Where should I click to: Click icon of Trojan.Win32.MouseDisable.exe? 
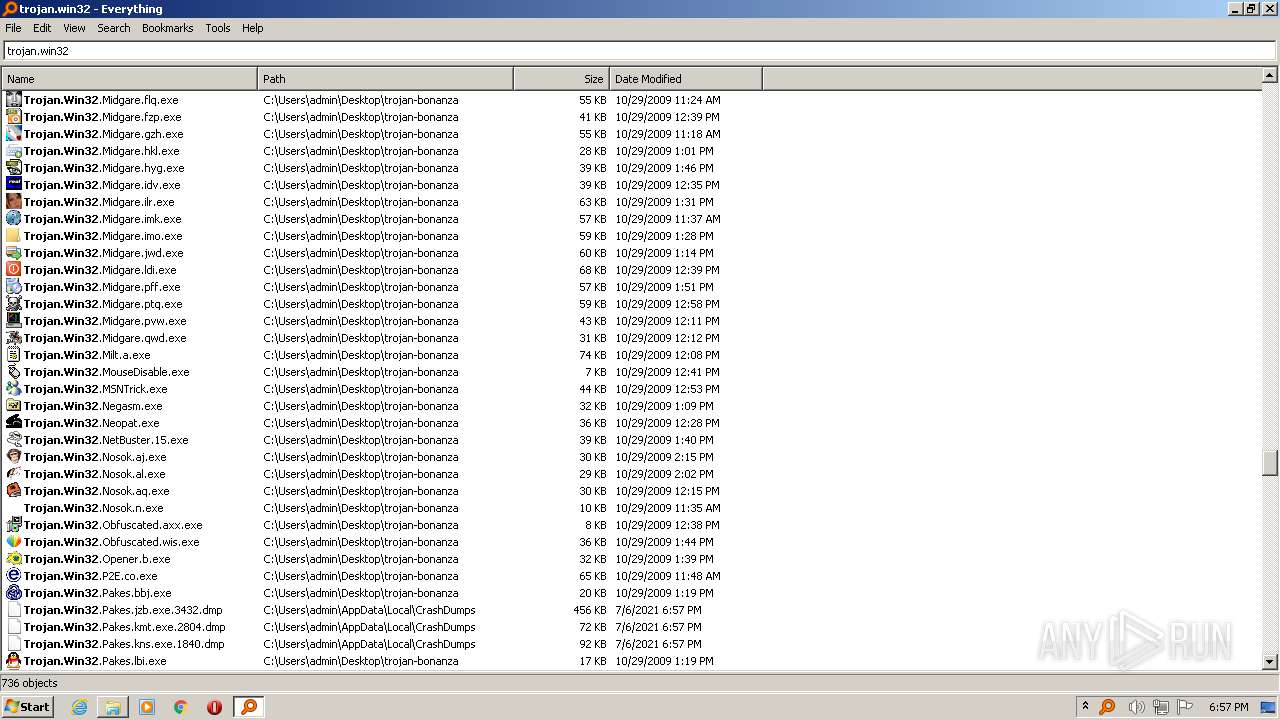click(x=13, y=372)
